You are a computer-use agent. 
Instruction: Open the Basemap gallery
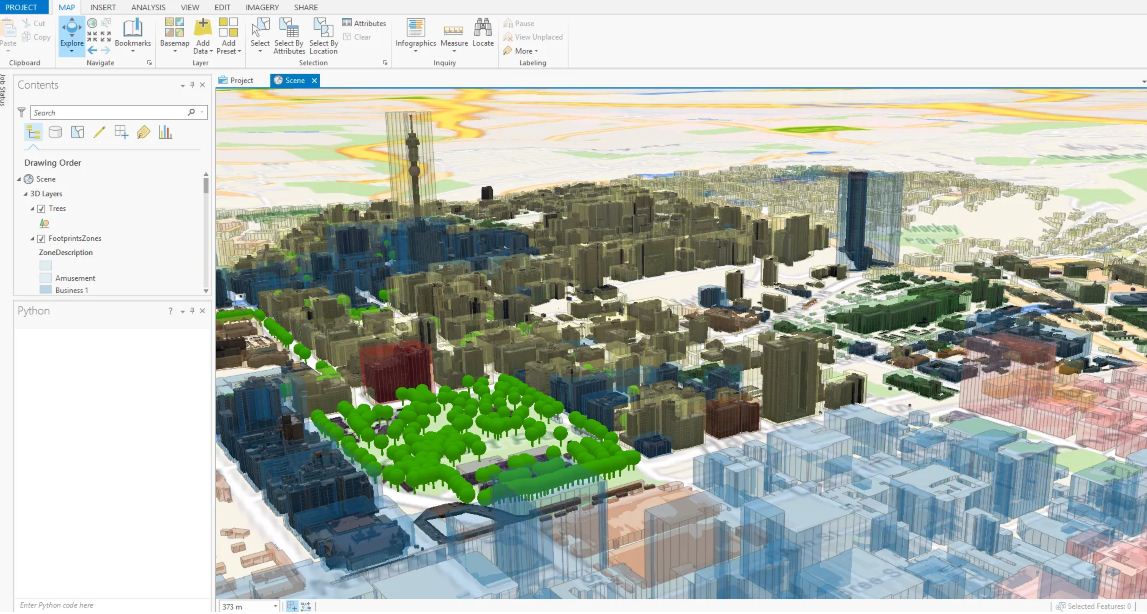pos(174,35)
